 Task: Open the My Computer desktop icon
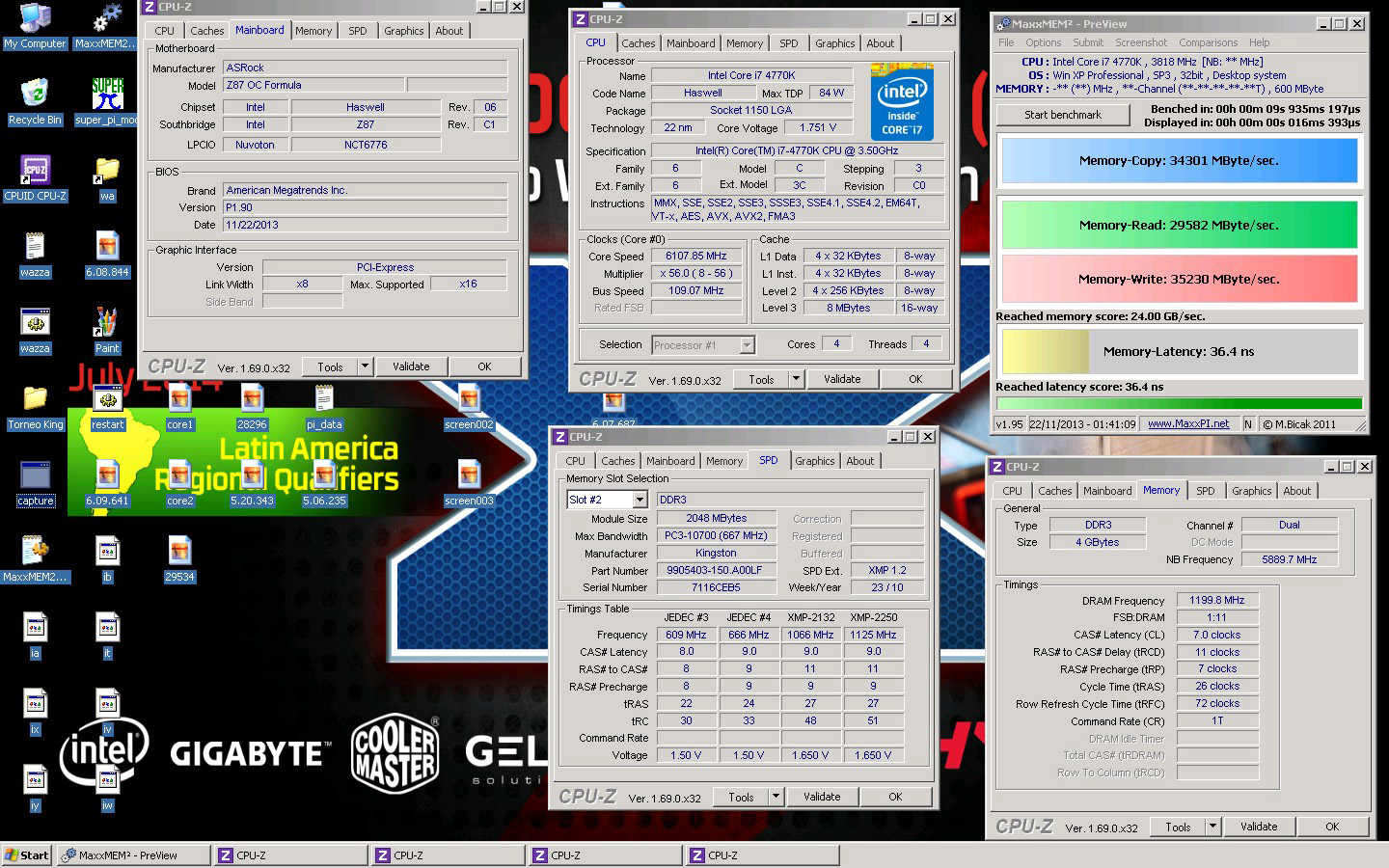click(x=35, y=25)
